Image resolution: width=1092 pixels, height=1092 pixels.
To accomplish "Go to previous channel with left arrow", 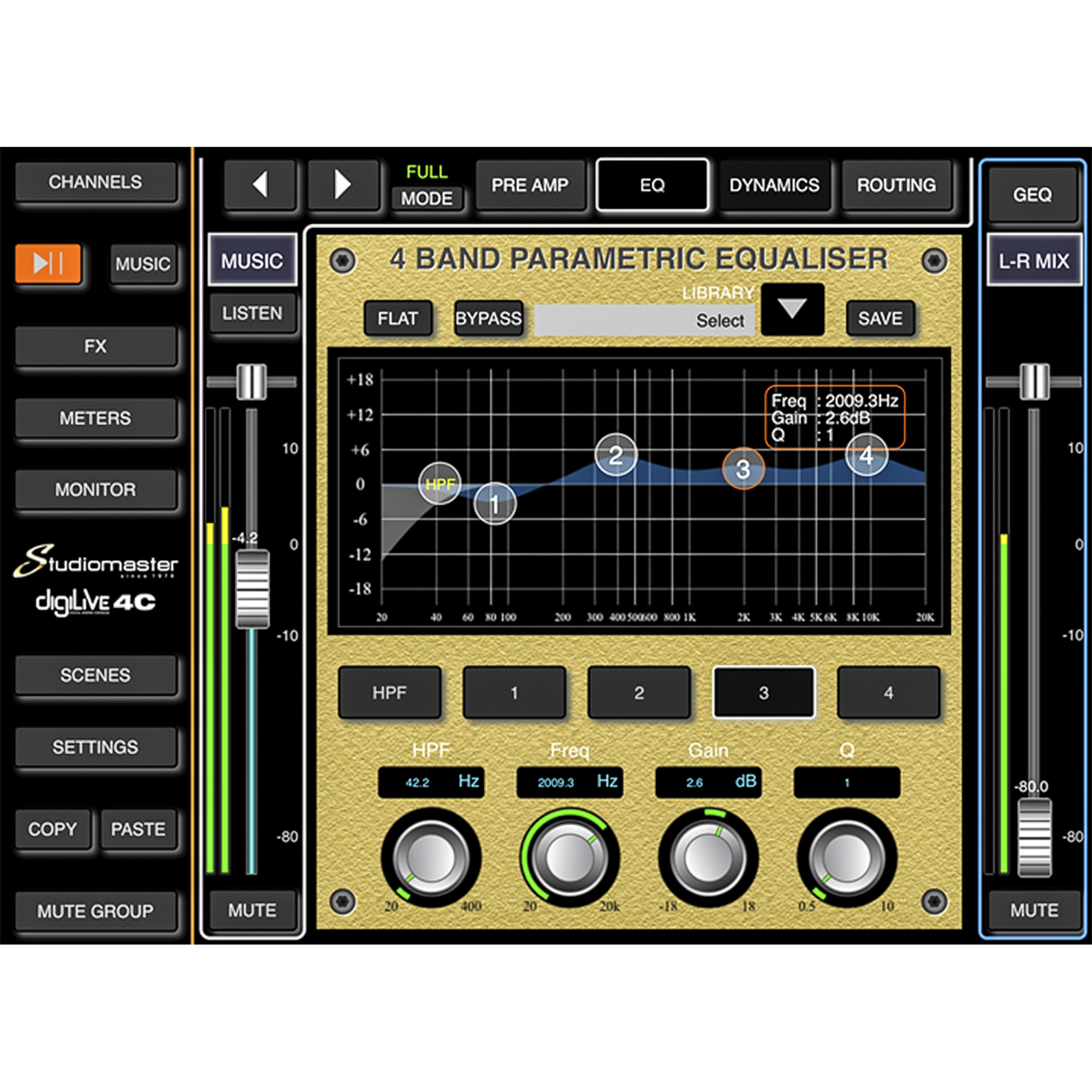I will click(260, 185).
